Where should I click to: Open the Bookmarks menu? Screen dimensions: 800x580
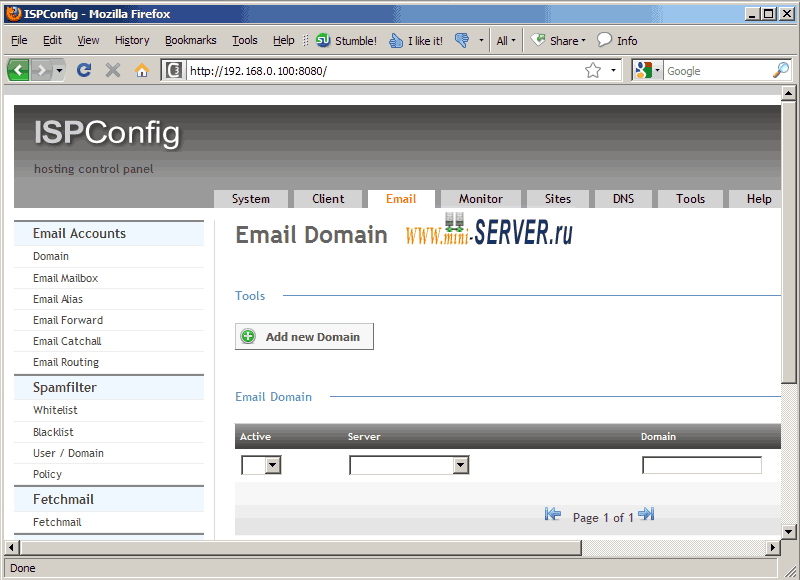[x=190, y=40]
